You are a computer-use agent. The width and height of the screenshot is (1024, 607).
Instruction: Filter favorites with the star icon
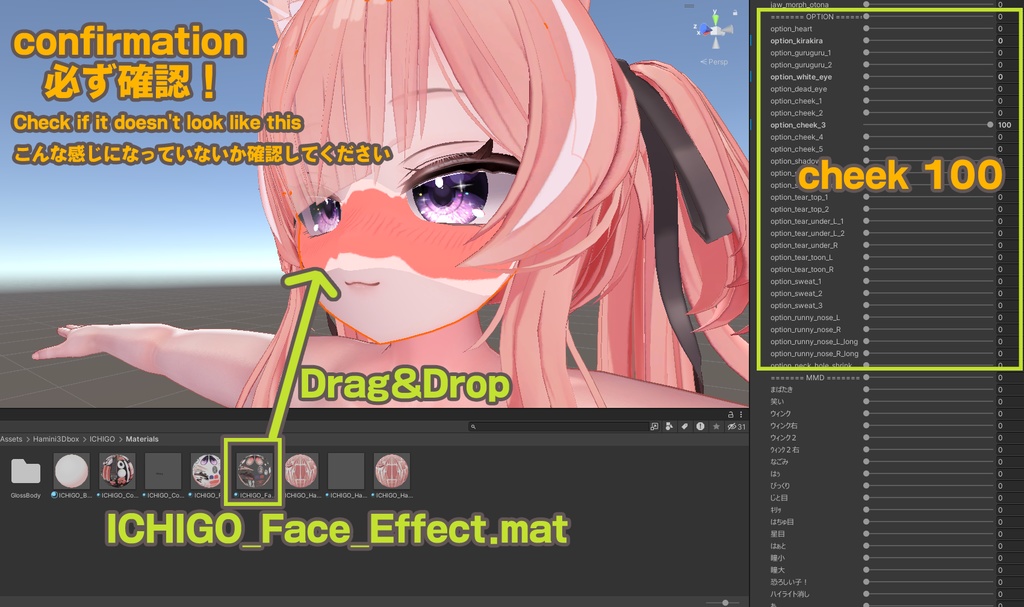pyautogui.click(x=715, y=427)
